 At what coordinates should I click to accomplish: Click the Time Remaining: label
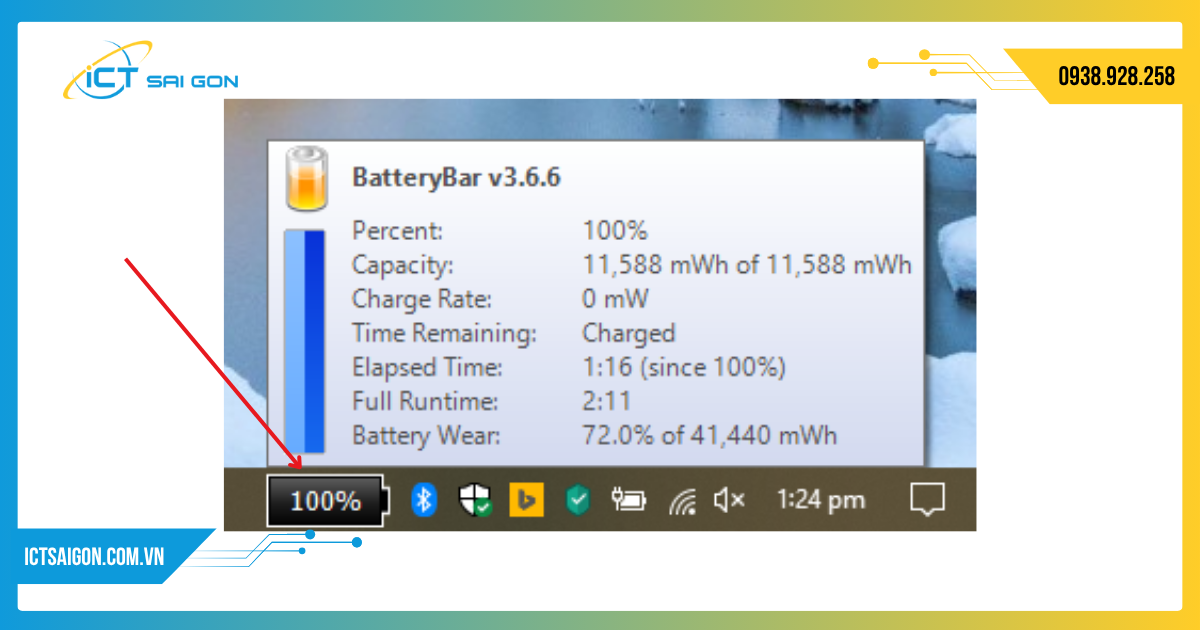click(x=444, y=333)
